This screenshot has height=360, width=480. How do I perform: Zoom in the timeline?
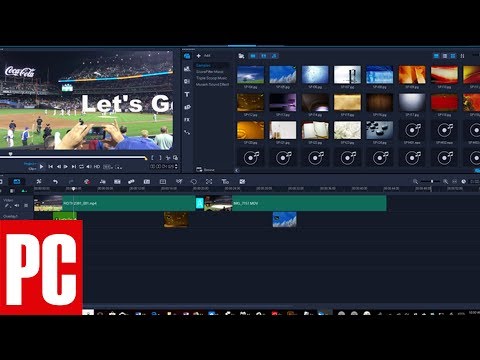coord(445,181)
